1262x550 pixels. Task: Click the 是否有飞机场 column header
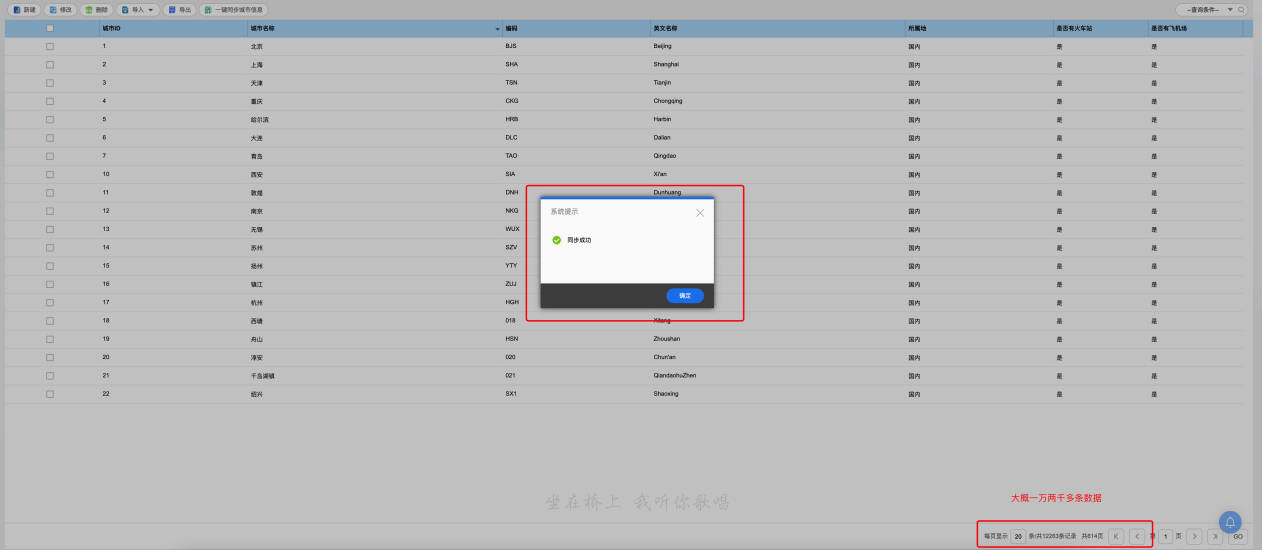1169,28
